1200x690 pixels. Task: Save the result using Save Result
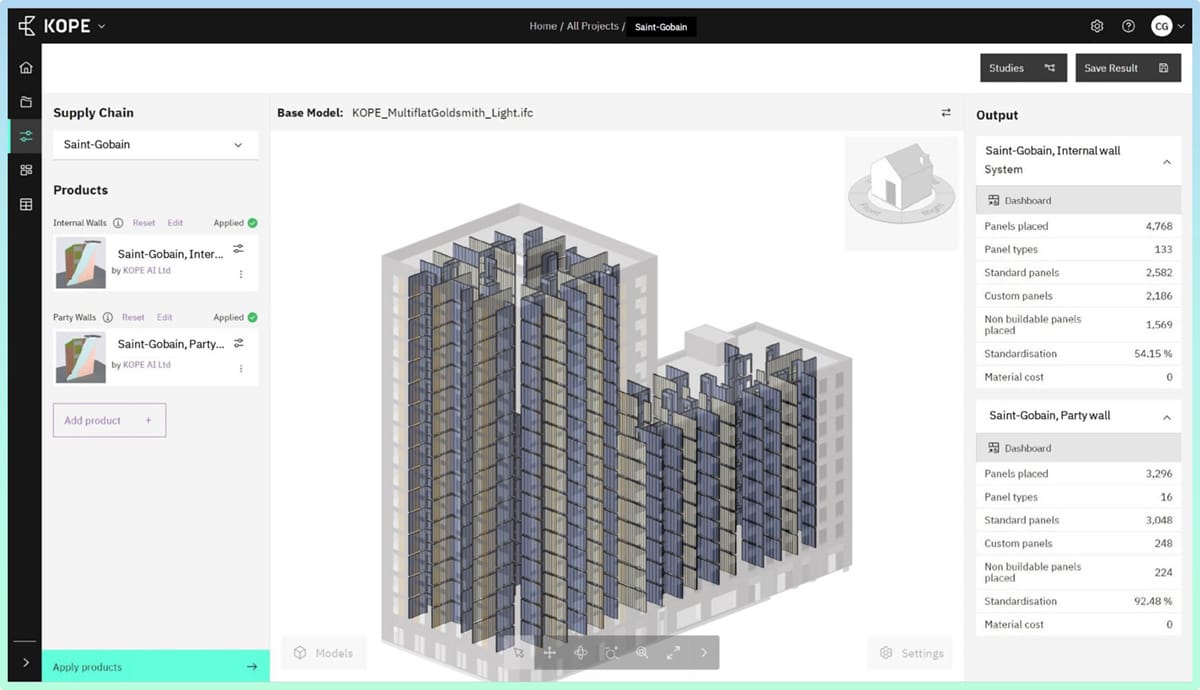(1128, 68)
